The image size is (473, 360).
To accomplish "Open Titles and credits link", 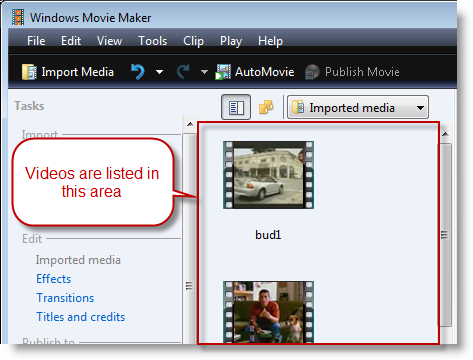I will (x=81, y=317).
